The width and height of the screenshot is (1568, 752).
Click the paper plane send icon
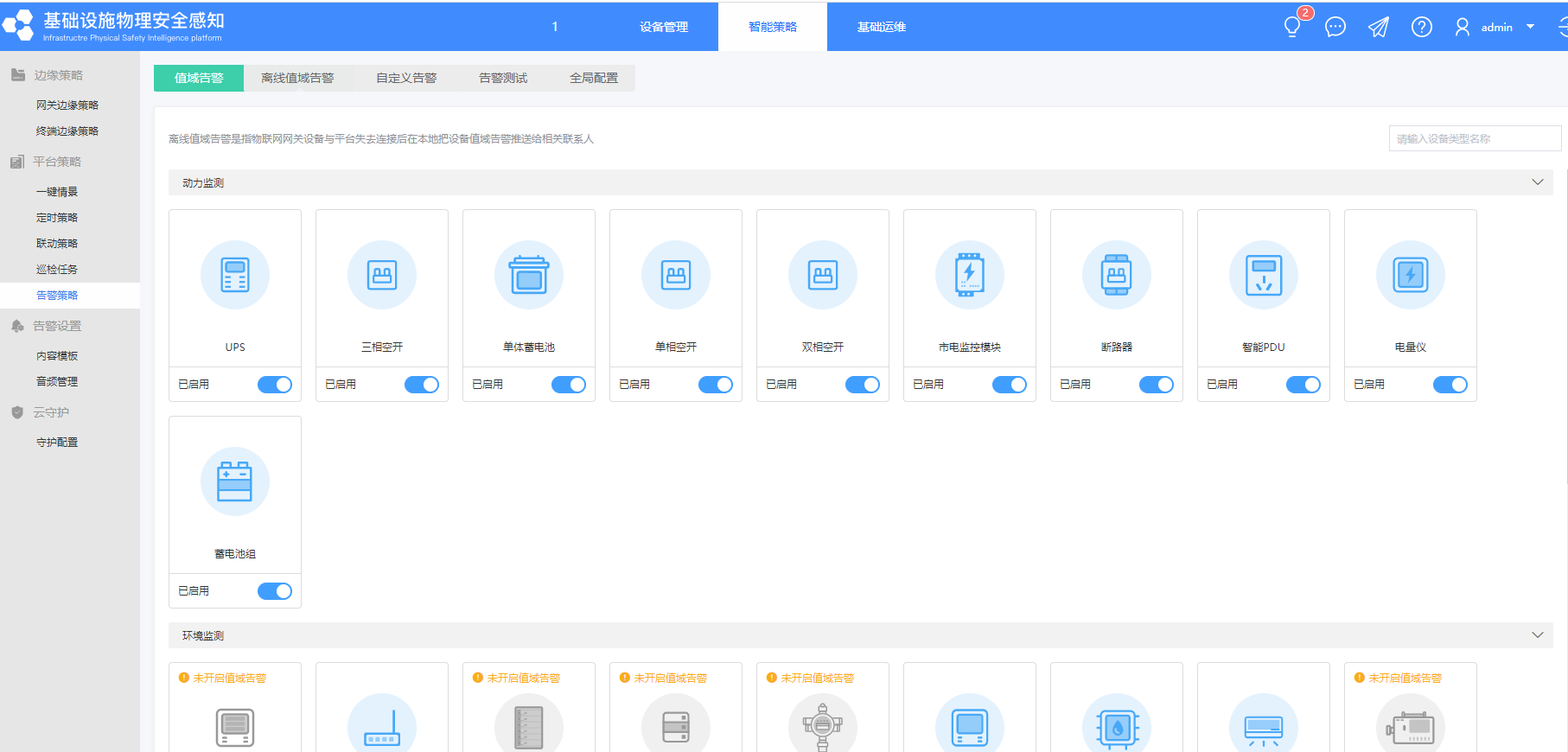coord(1379,27)
